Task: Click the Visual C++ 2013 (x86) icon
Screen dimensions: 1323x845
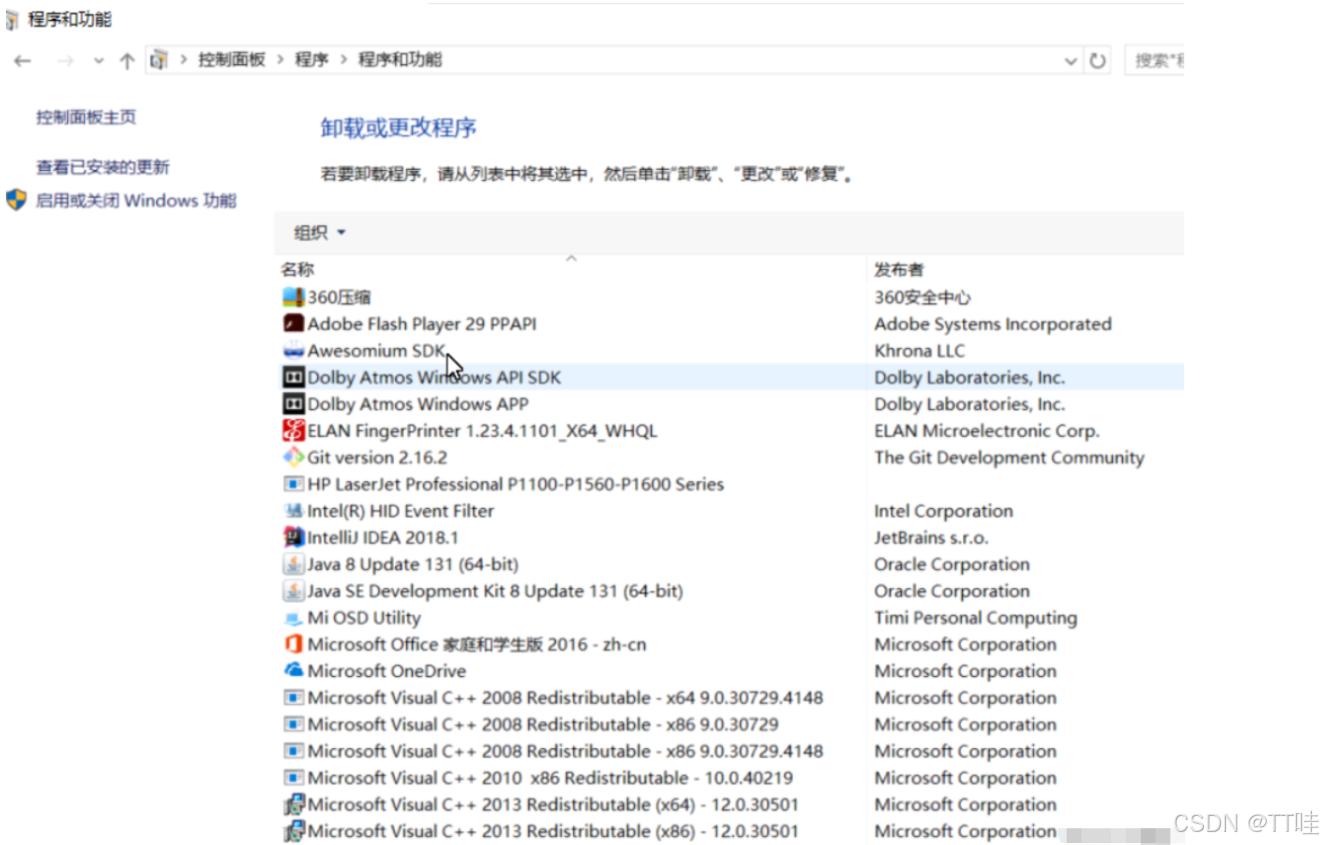Action: pyautogui.click(x=293, y=831)
